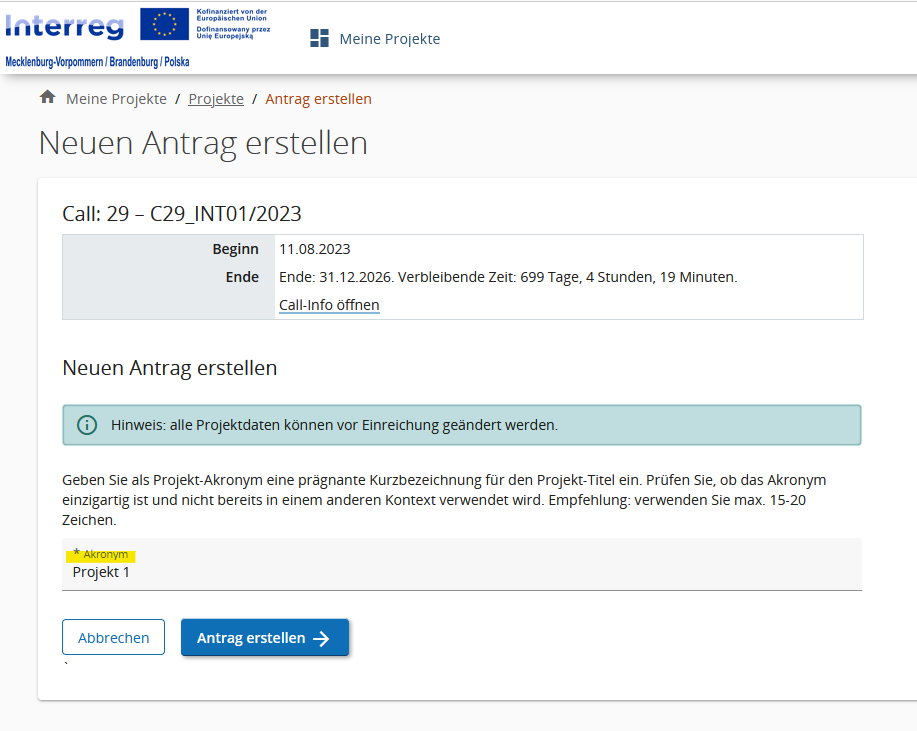Click the home icon in the breadcrumb

[x=47, y=98]
